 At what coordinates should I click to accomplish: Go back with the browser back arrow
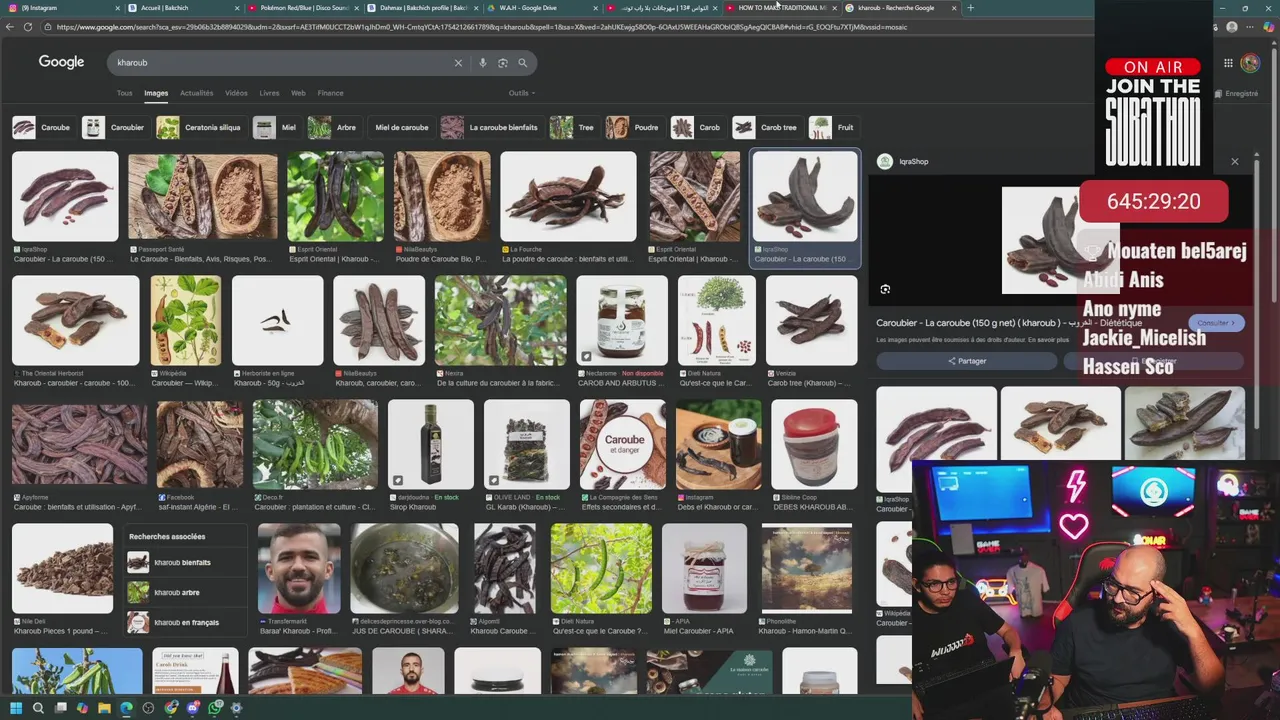10,27
